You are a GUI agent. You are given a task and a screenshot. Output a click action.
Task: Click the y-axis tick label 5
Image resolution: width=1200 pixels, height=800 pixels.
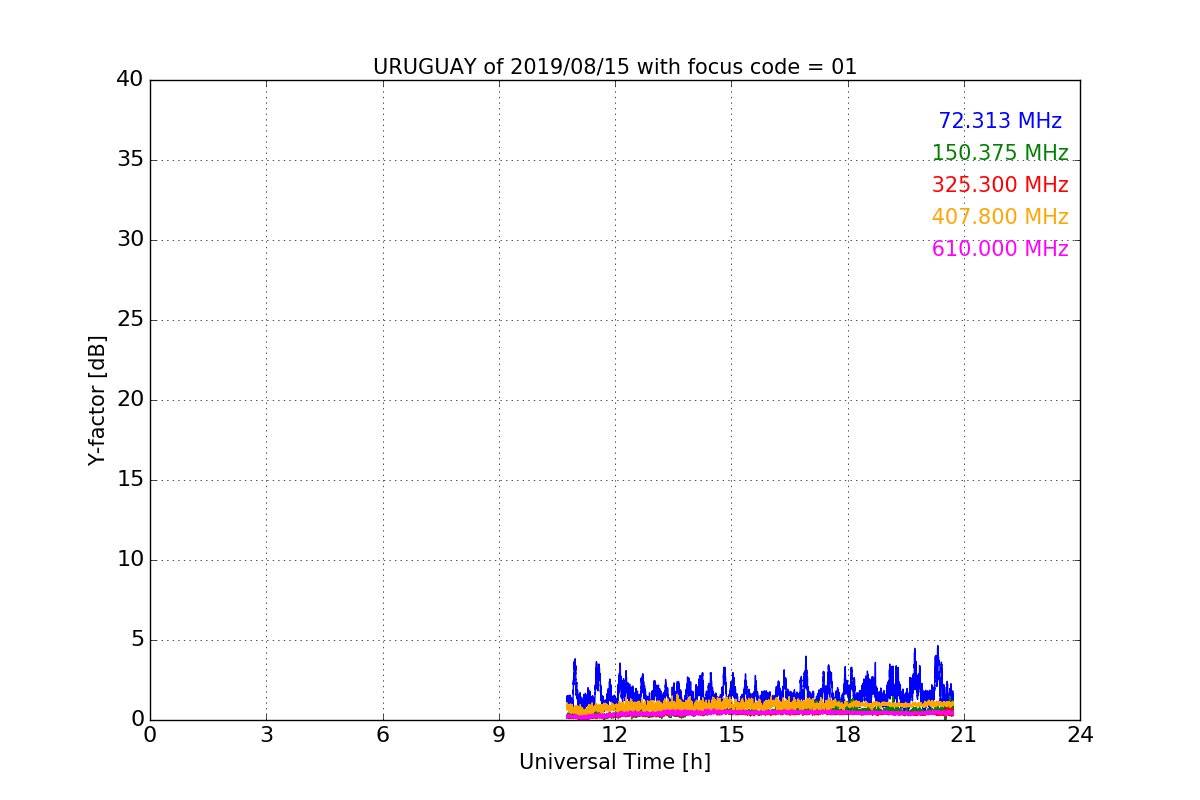point(137,639)
